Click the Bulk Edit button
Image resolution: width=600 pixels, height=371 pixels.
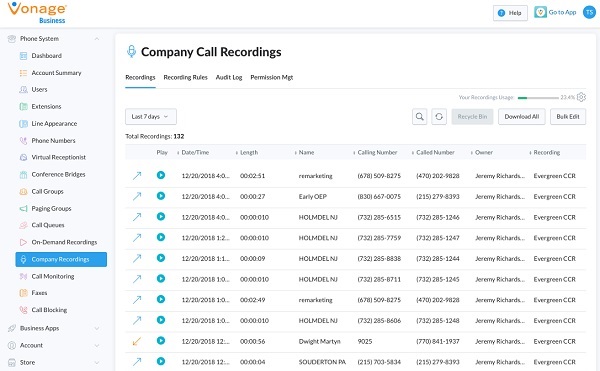click(x=568, y=117)
